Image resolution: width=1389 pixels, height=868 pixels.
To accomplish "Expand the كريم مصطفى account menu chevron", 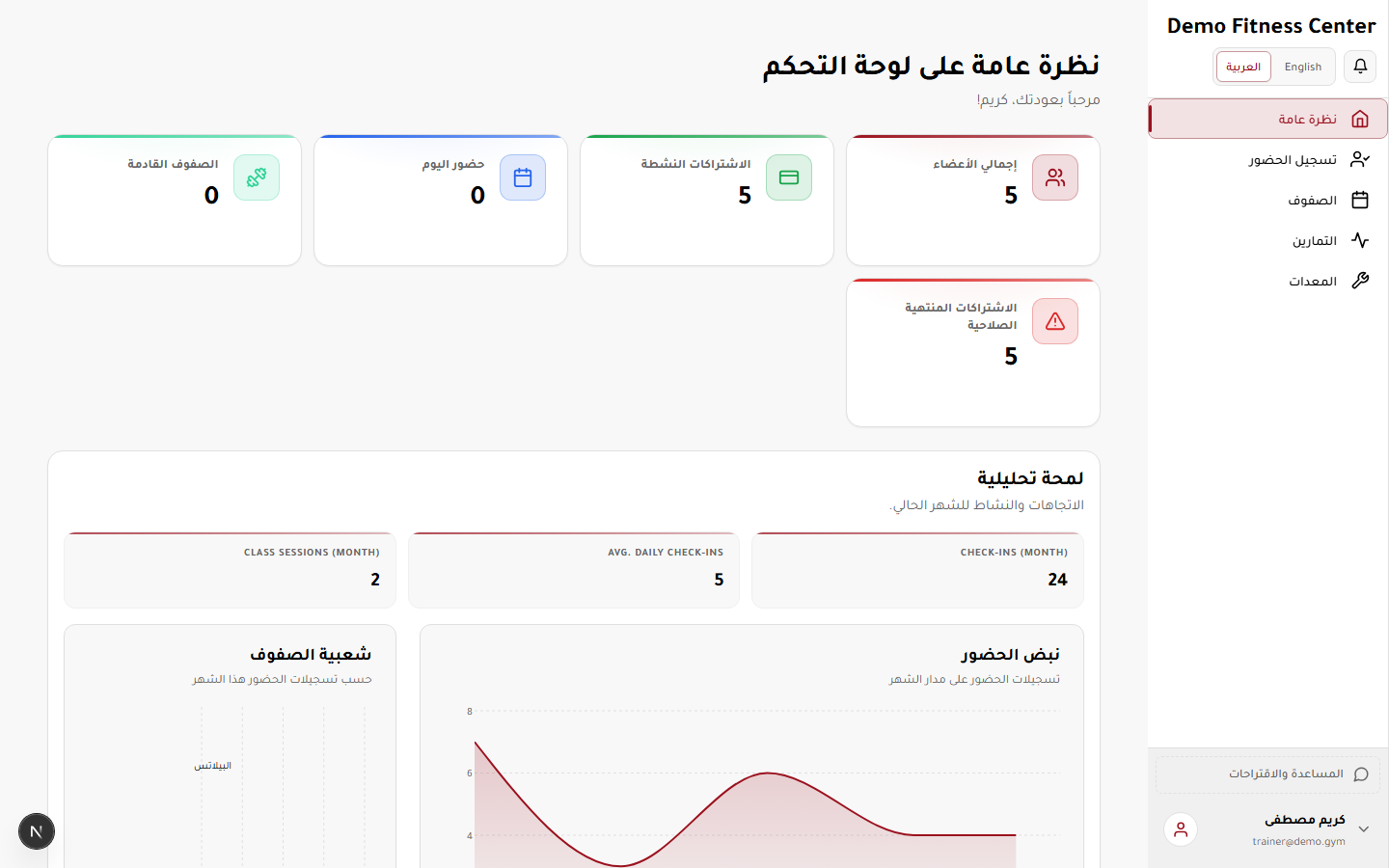I will pos(1364,829).
